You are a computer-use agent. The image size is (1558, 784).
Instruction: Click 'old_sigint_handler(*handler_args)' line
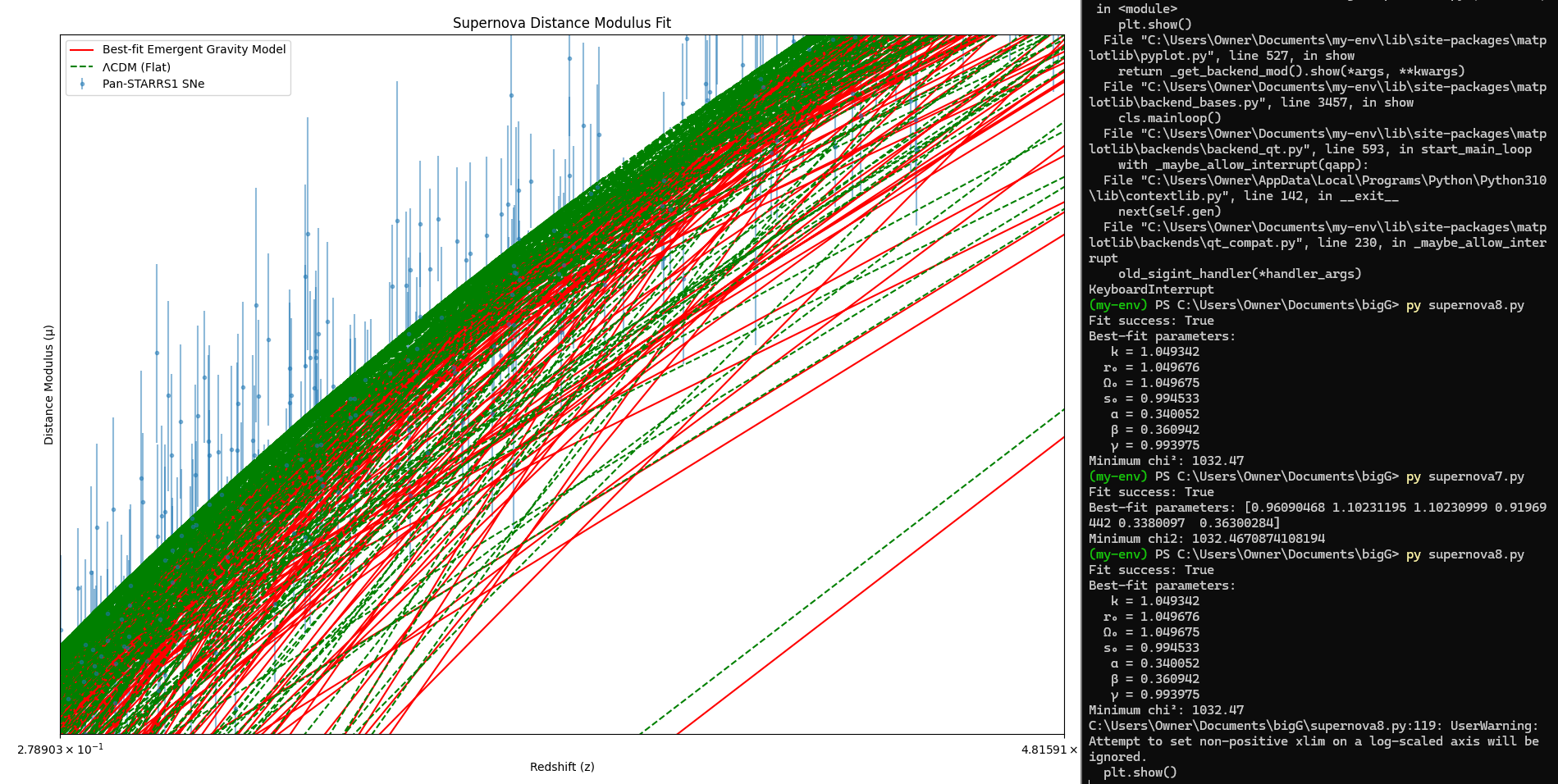click(x=1240, y=274)
